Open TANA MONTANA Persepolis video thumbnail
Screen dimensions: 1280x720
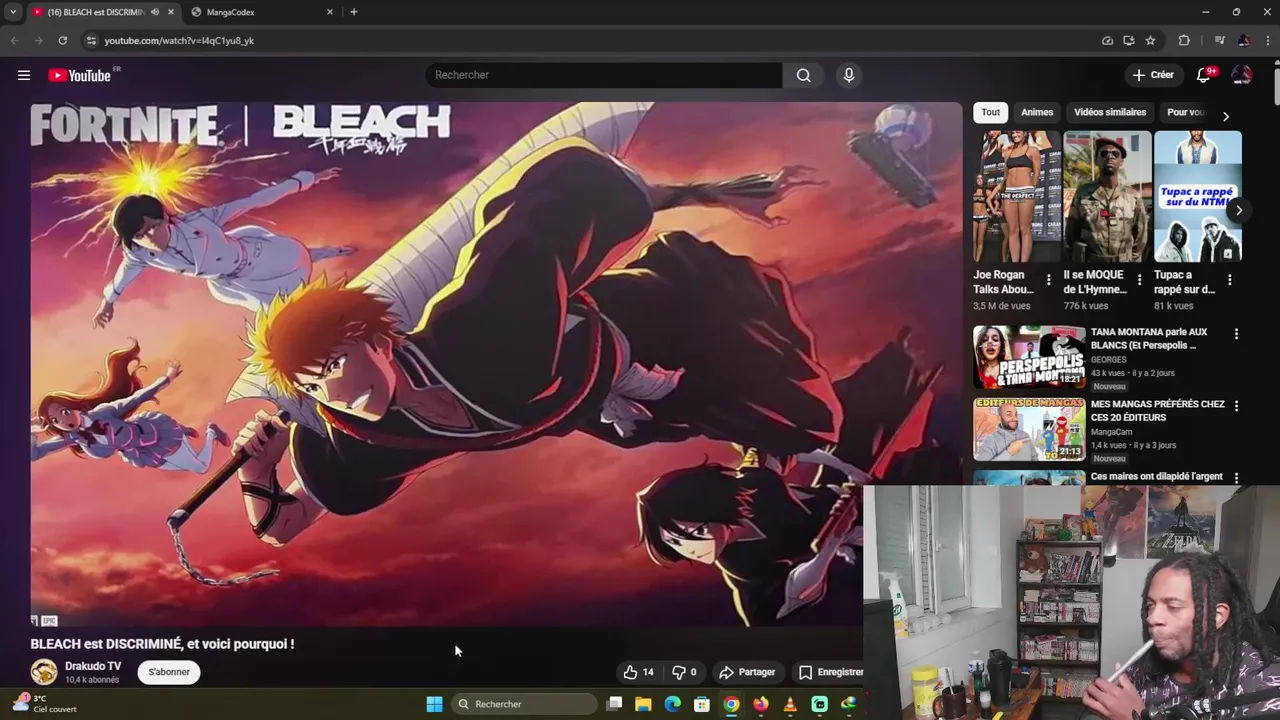[1029, 357]
